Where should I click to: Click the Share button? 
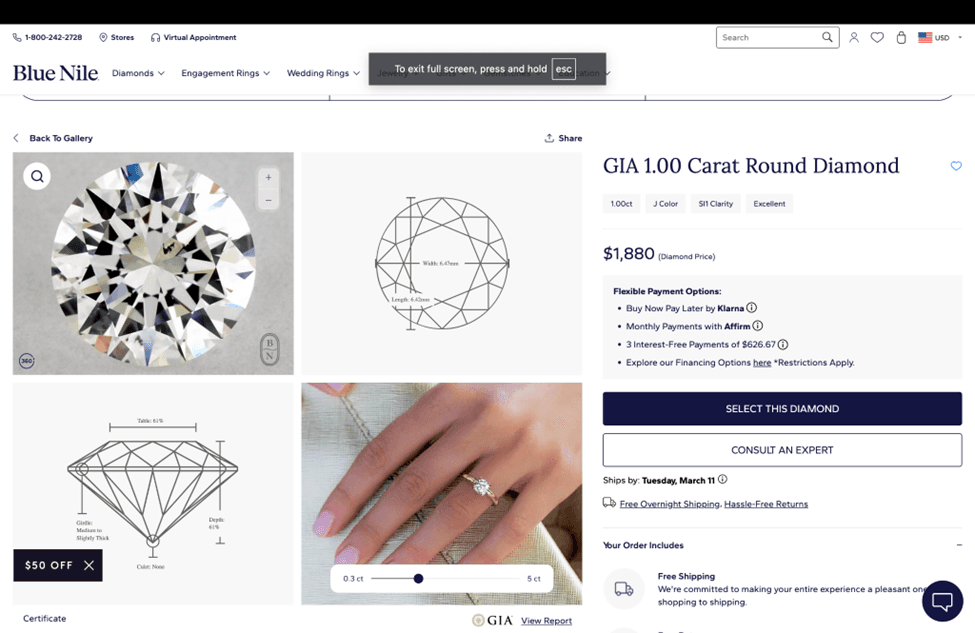point(563,138)
